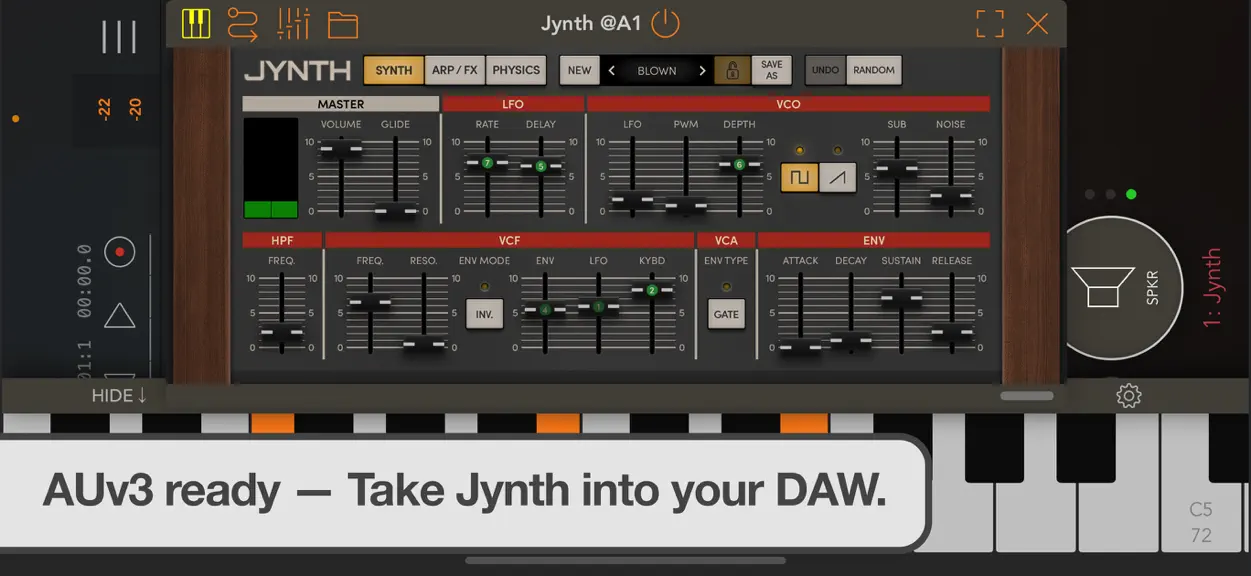Click the UNDO button
Screen dimensions: 1251x576
coord(825,70)
